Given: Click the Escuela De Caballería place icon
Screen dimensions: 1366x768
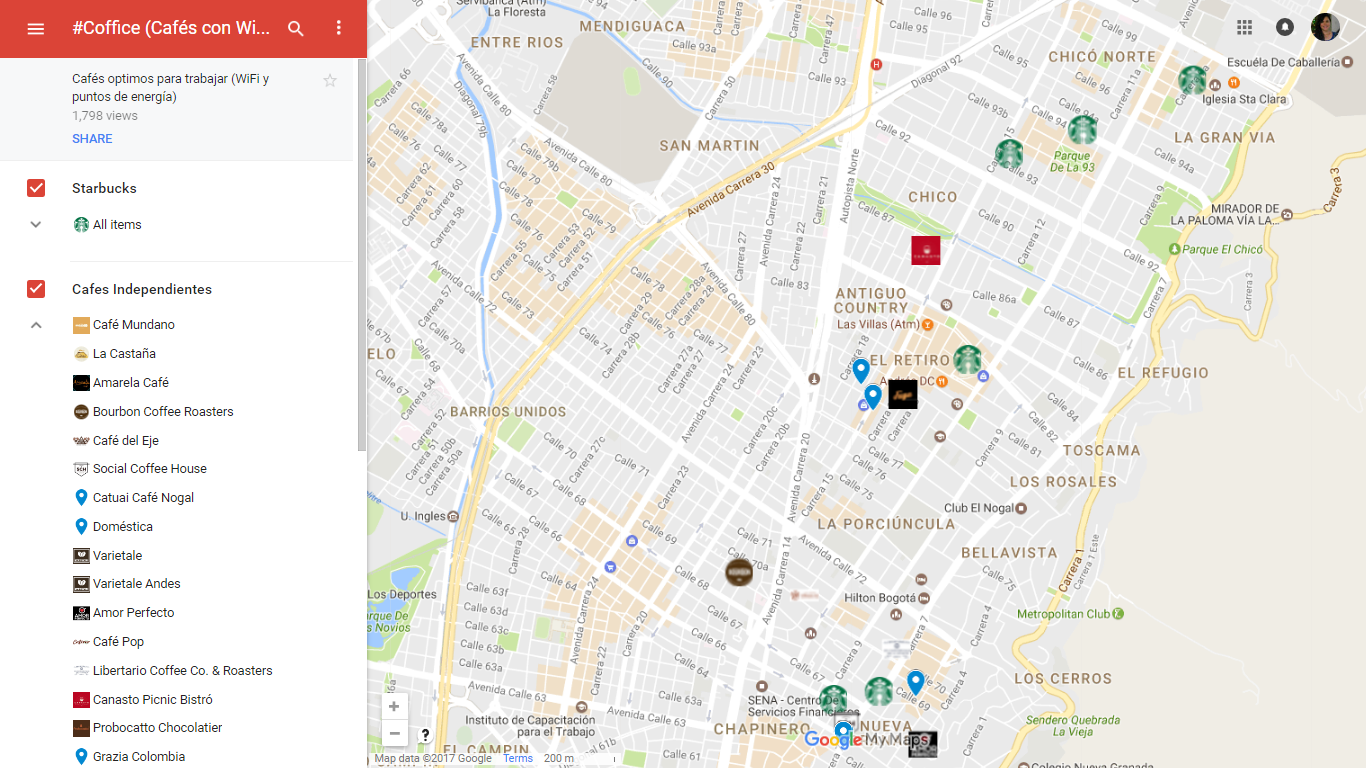Looking at the screenshot, I should pyautogui.click(x=1348, y=62).
